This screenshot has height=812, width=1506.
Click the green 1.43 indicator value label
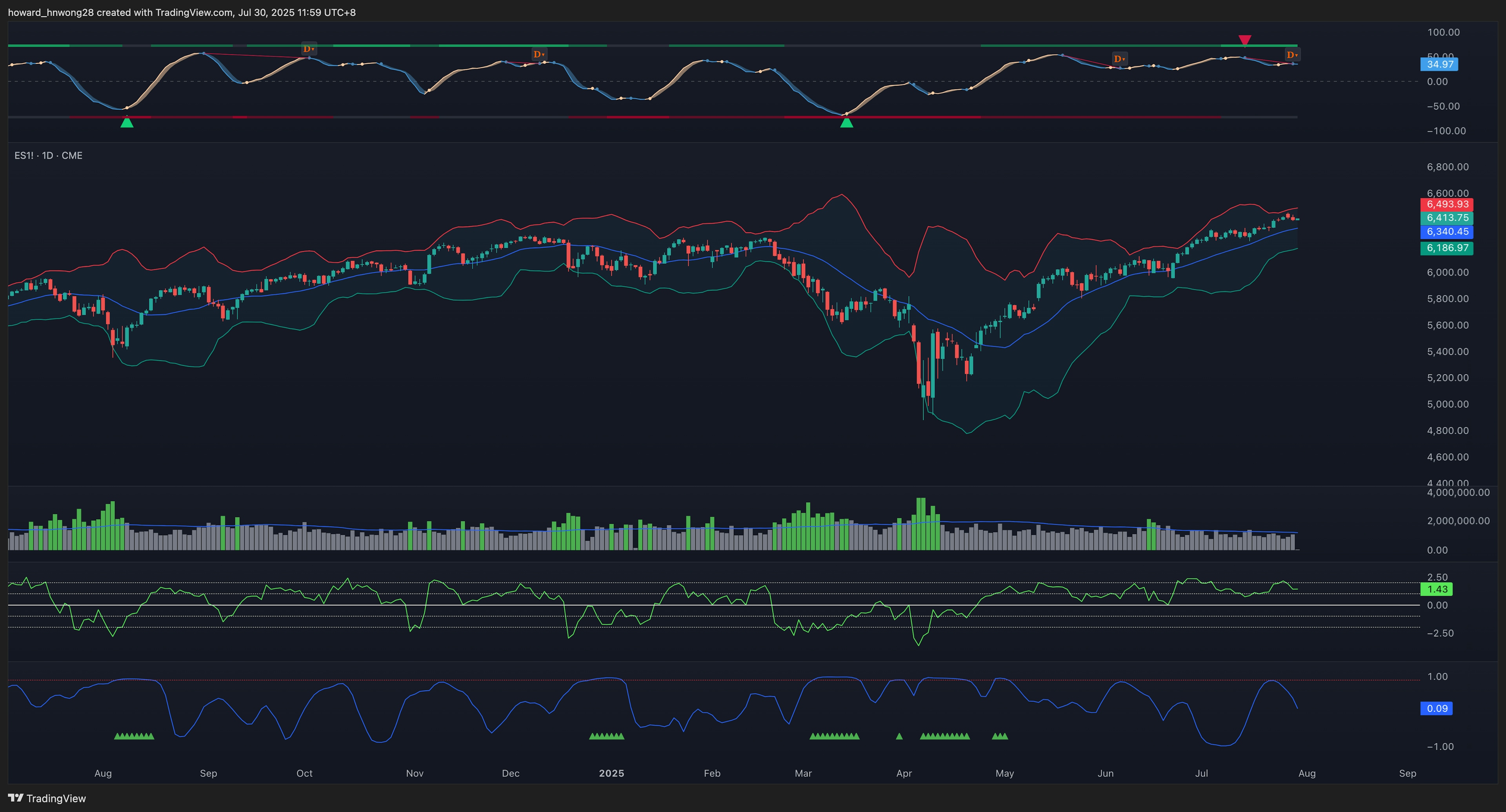[1437, 589]
